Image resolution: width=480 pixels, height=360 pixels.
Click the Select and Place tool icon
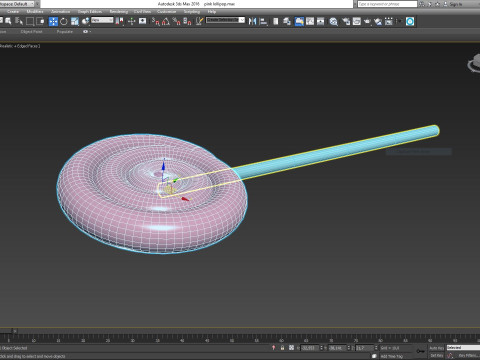click(86, 22)
